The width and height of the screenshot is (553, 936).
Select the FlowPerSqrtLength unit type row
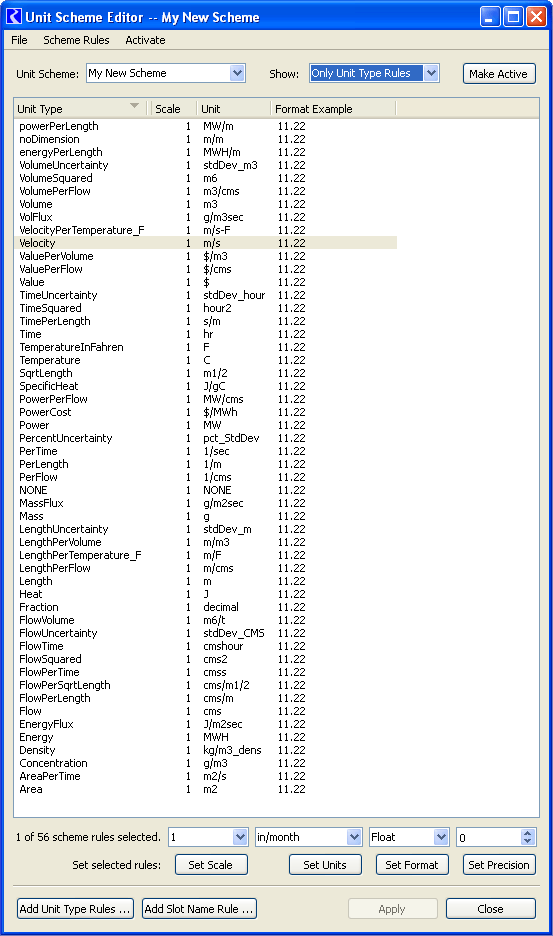pyautogui.click(x=205, y=685)
